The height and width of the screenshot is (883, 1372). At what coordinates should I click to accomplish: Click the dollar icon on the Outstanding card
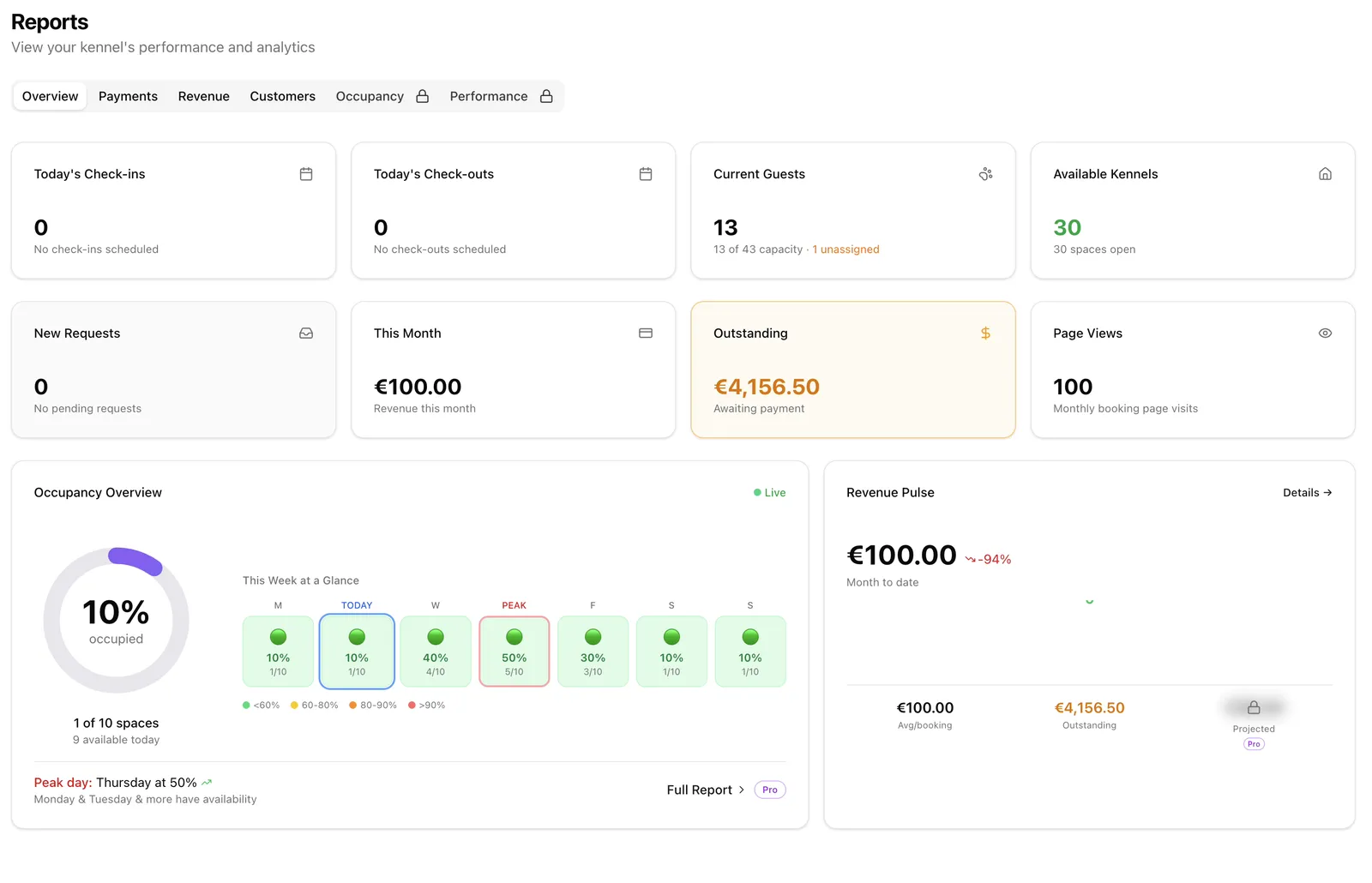click(x=985, y=333)
